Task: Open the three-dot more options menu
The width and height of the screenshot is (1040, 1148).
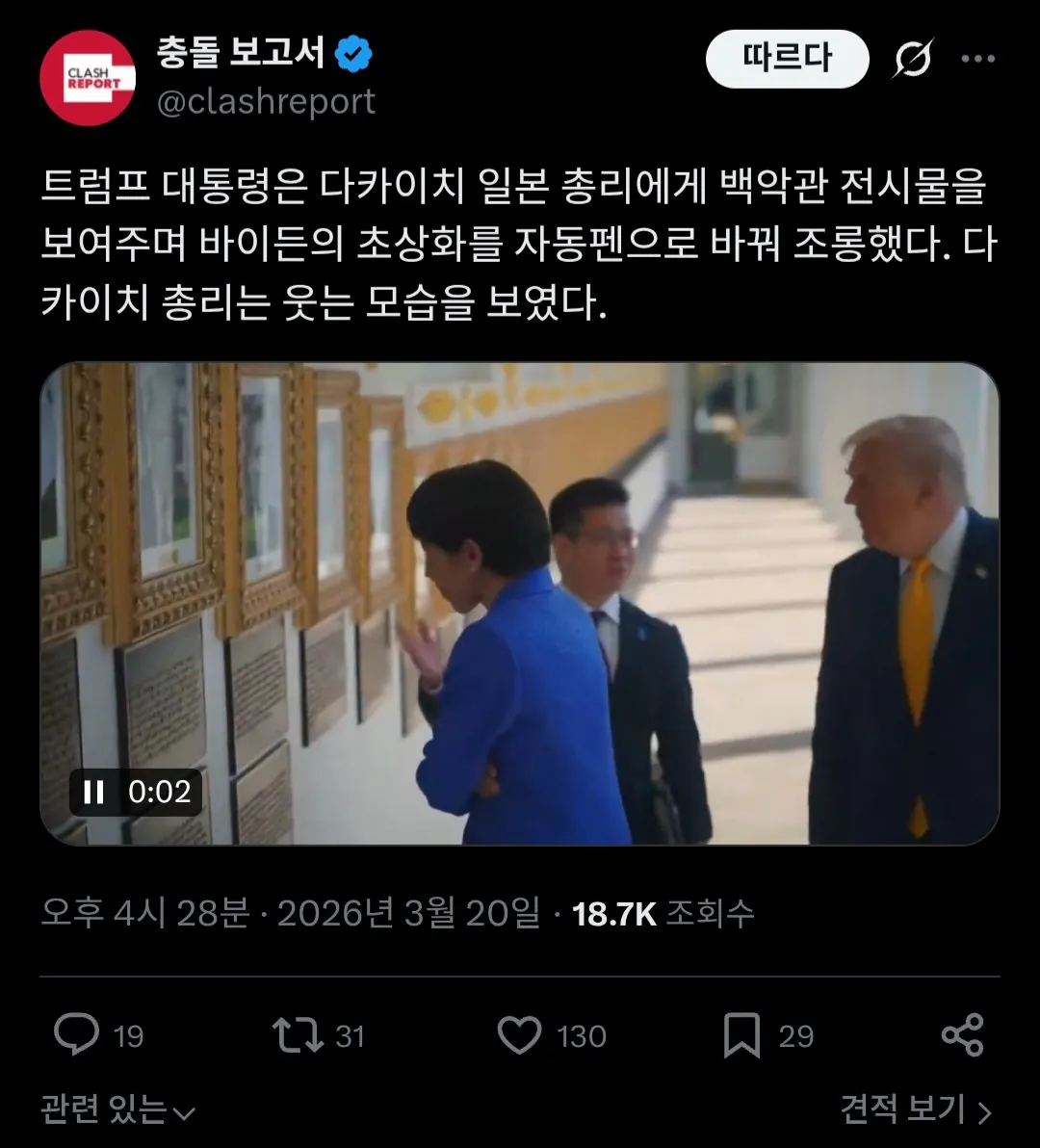Action: pos(977,59)
